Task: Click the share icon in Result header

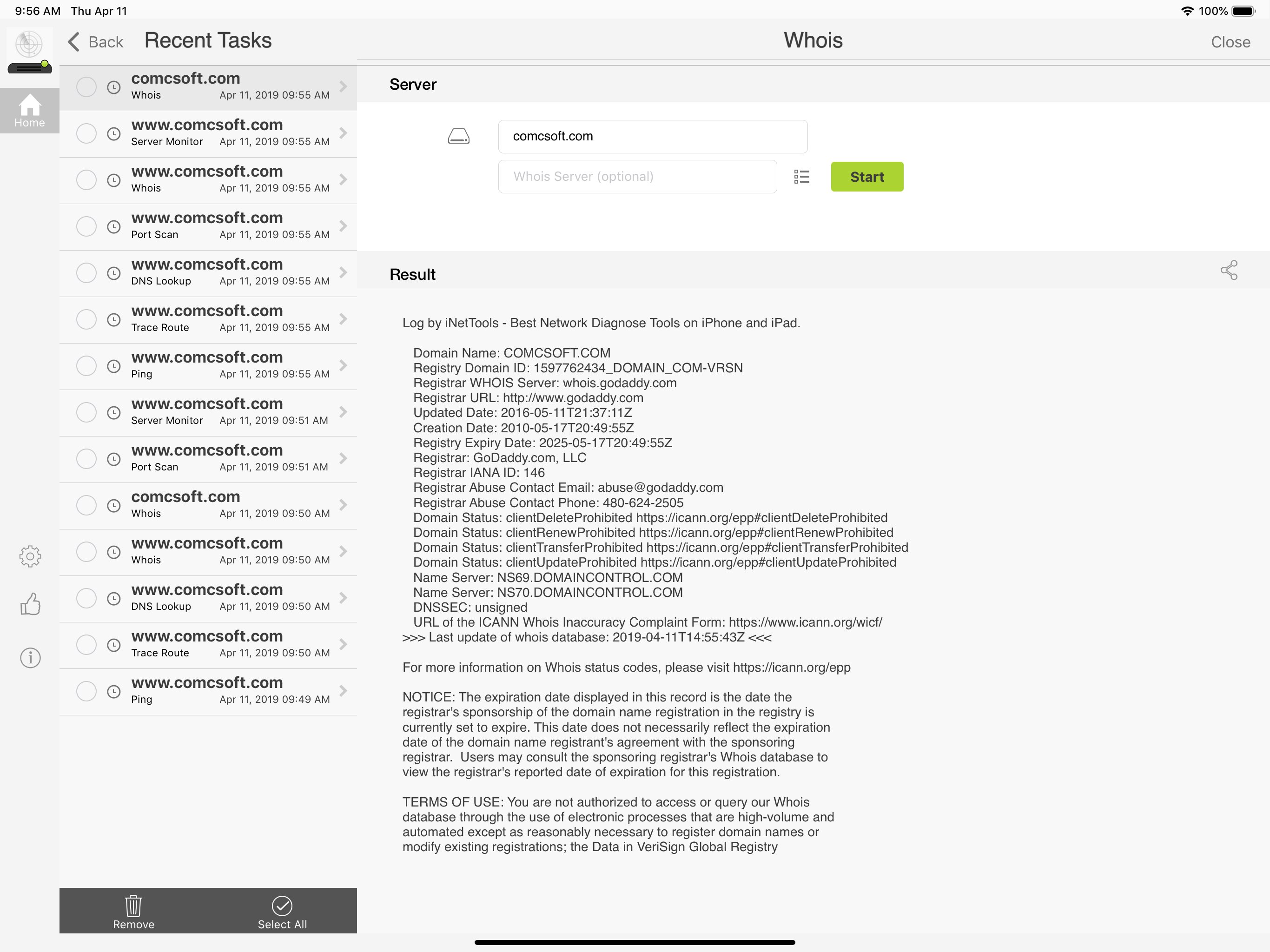Action: pyautogui.click(x=1229, y=271)
